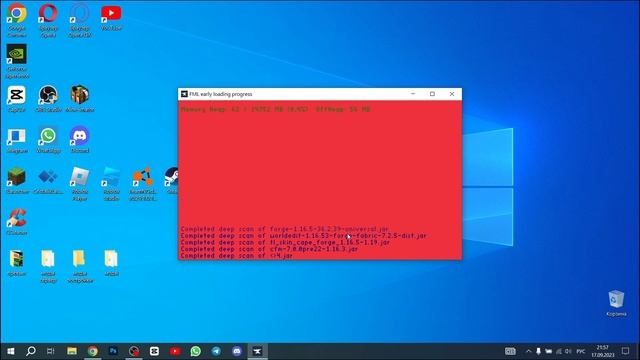Click the fl_skin_cape_forge jar scan line
Image resolution: width=640 pixels, height=360 pixels.
(285, 242)
